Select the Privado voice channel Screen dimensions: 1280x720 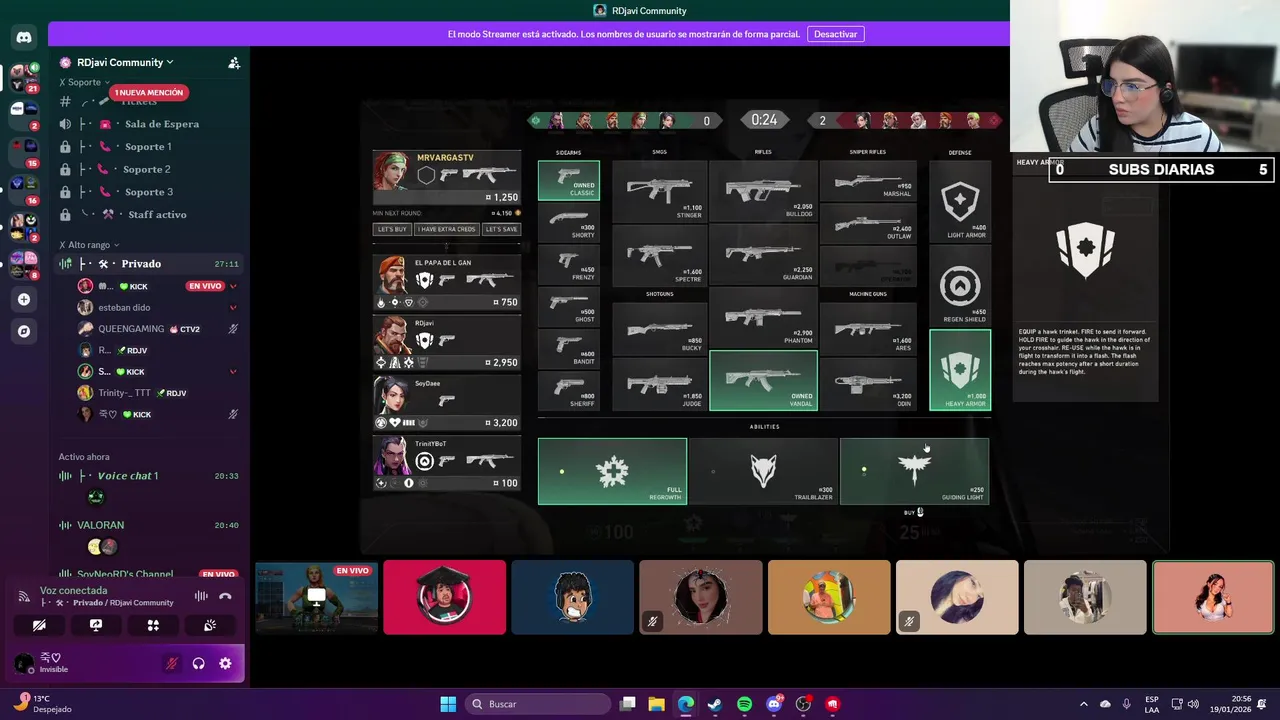click(149, 264)
